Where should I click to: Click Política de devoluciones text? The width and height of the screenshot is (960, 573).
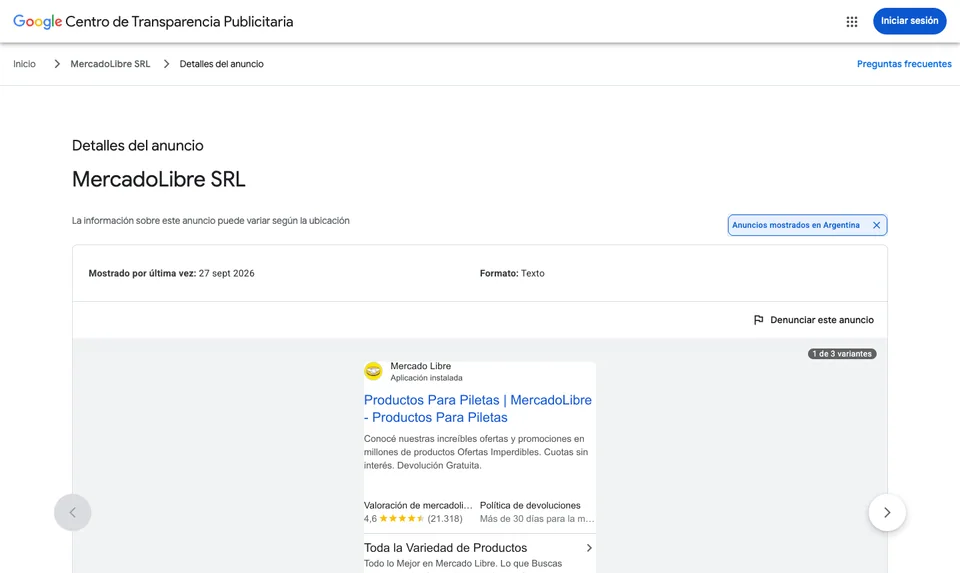point(530,506)
